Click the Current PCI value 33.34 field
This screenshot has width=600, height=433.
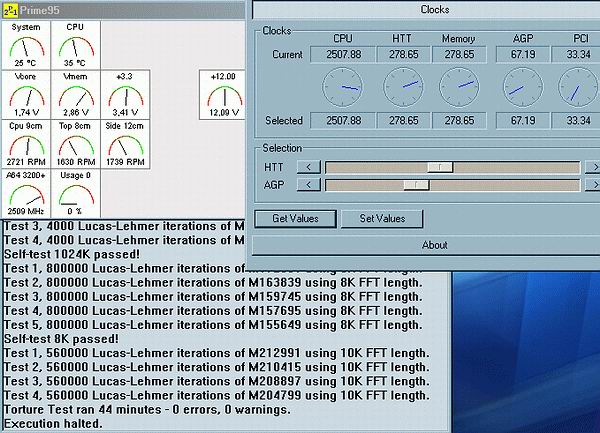point(576,54)
